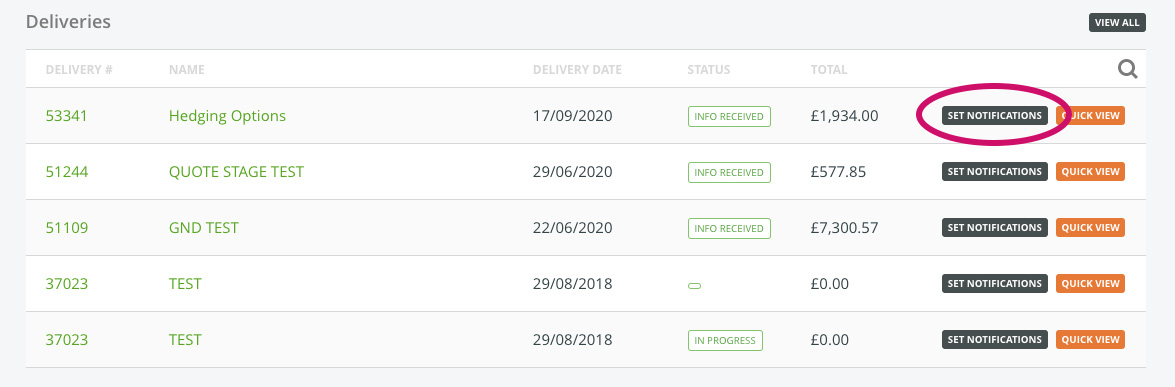This screenshot has width=1175, height=387.
Task: Open Quick View for delivery 53341
Action: (1090, 116)
